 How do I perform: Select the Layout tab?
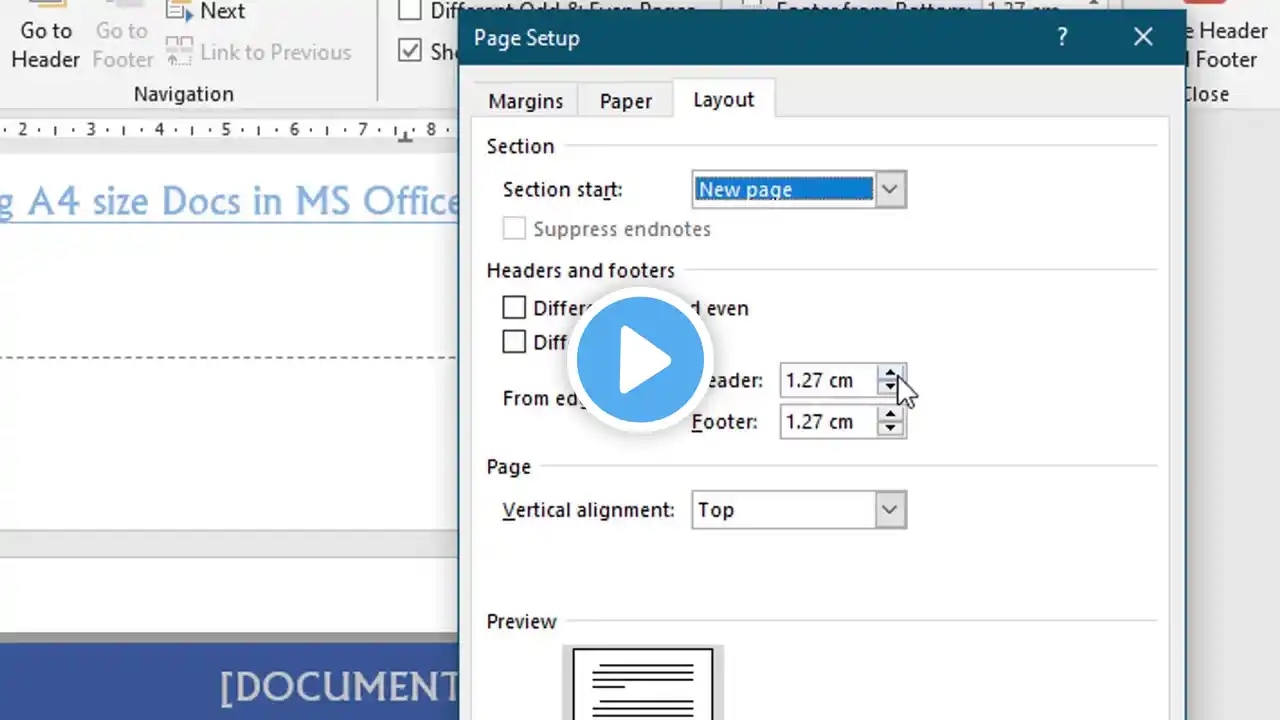[x=724, y=100]
